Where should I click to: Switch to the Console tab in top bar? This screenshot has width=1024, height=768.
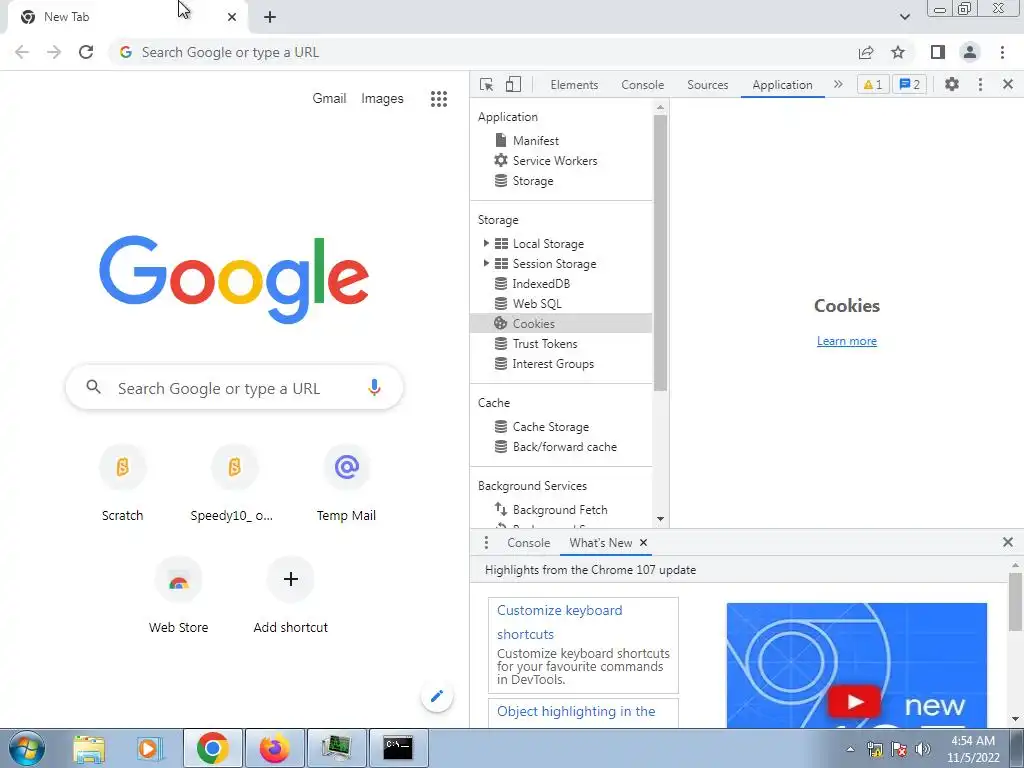click(x=643, y=85)
